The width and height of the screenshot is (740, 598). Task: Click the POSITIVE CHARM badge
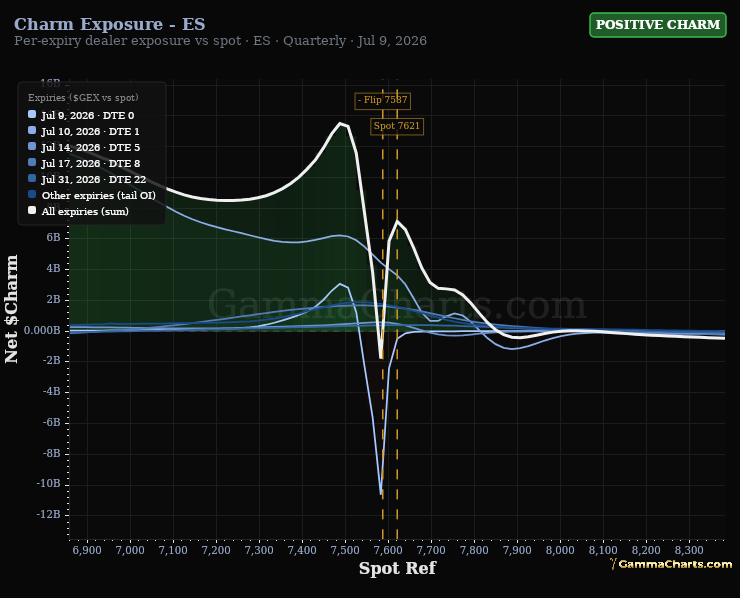pyautogui.click(x=657, y=25)
